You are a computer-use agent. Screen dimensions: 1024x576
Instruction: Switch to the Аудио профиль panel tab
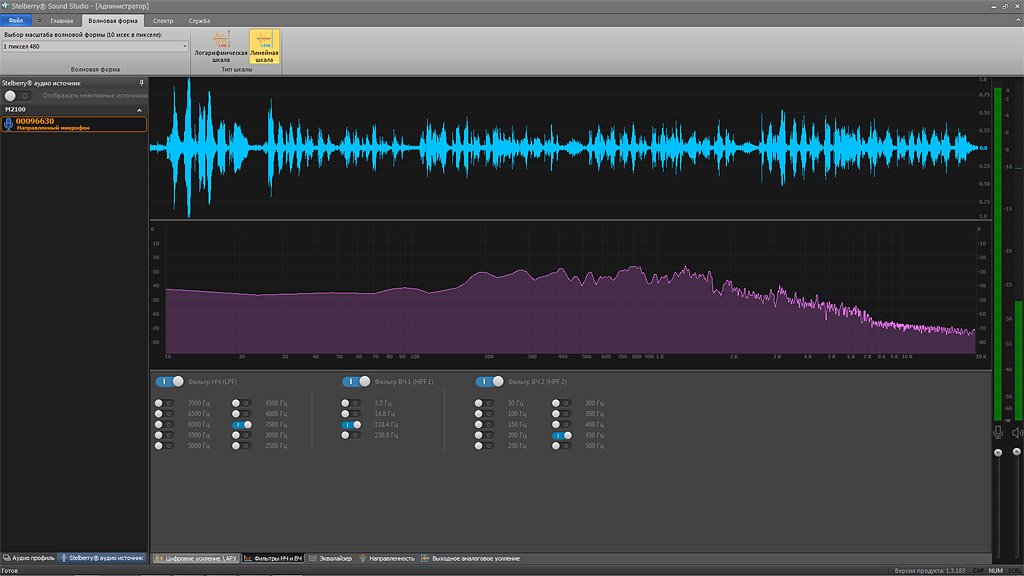29,557
